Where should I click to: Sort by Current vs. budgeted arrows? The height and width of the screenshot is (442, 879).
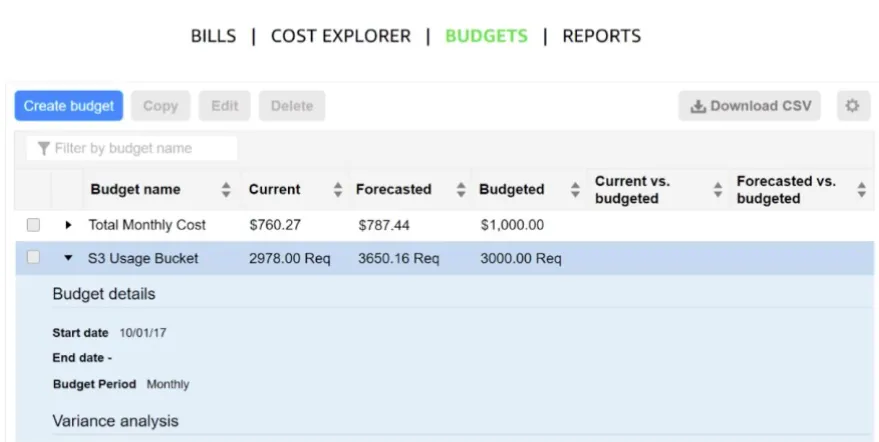[x=718, y=190]
